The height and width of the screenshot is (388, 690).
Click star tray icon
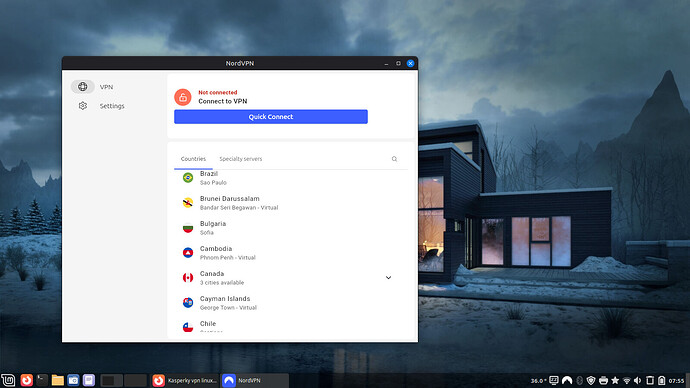pyautogui.click(x=615, y=381)
